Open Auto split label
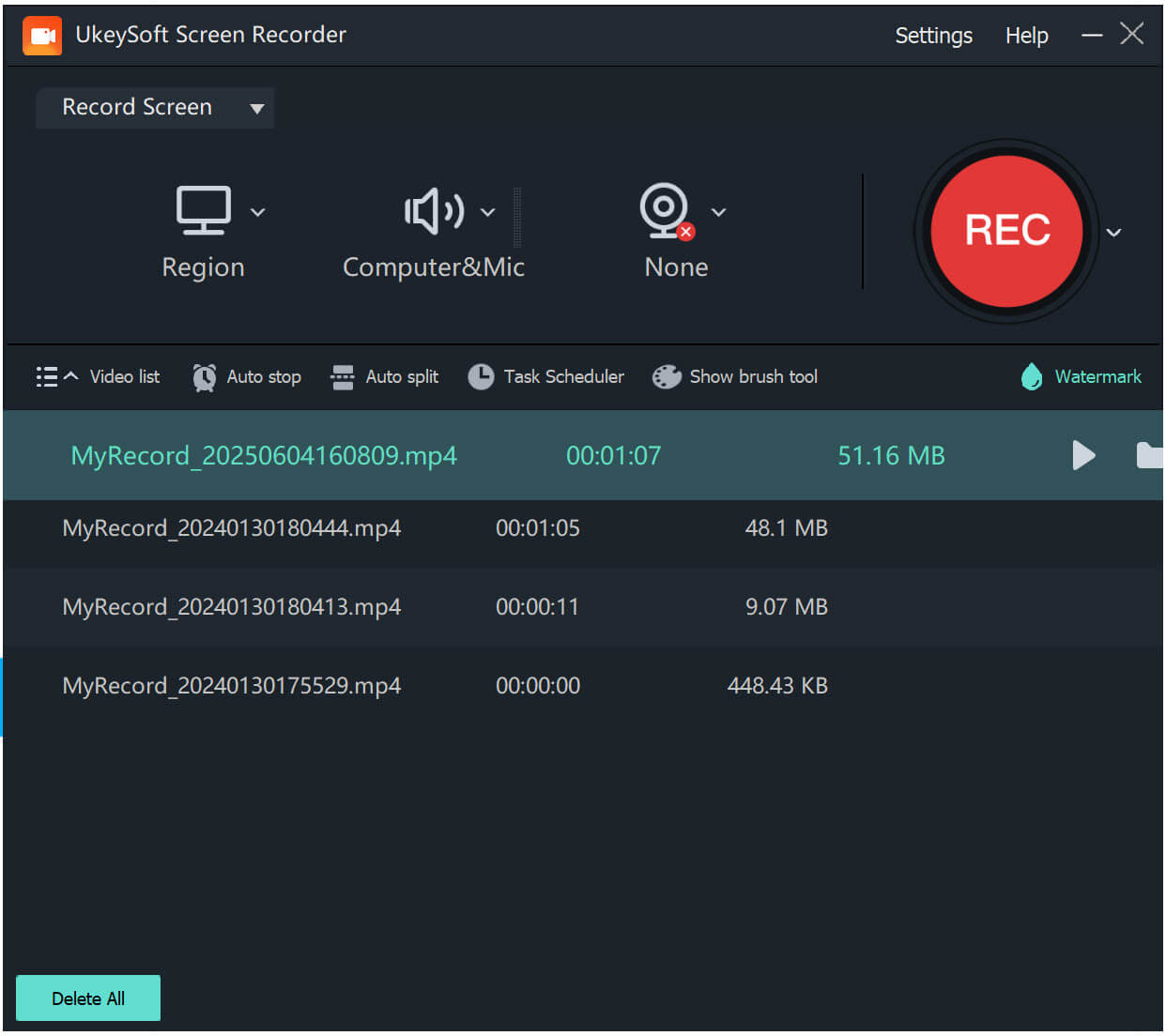This screenshot has height=1036, width=1166. pyautogui.click(x=402, y=376)
